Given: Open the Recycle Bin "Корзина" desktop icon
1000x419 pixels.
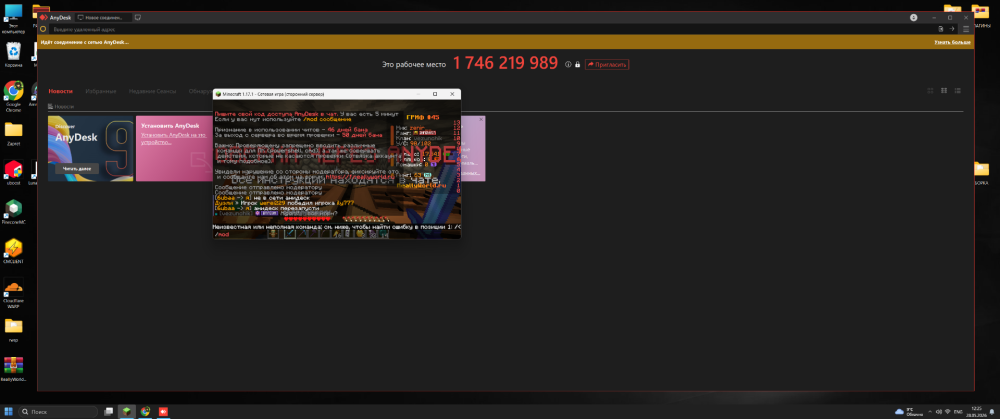Looking at the screenshot, I should 13,55.
